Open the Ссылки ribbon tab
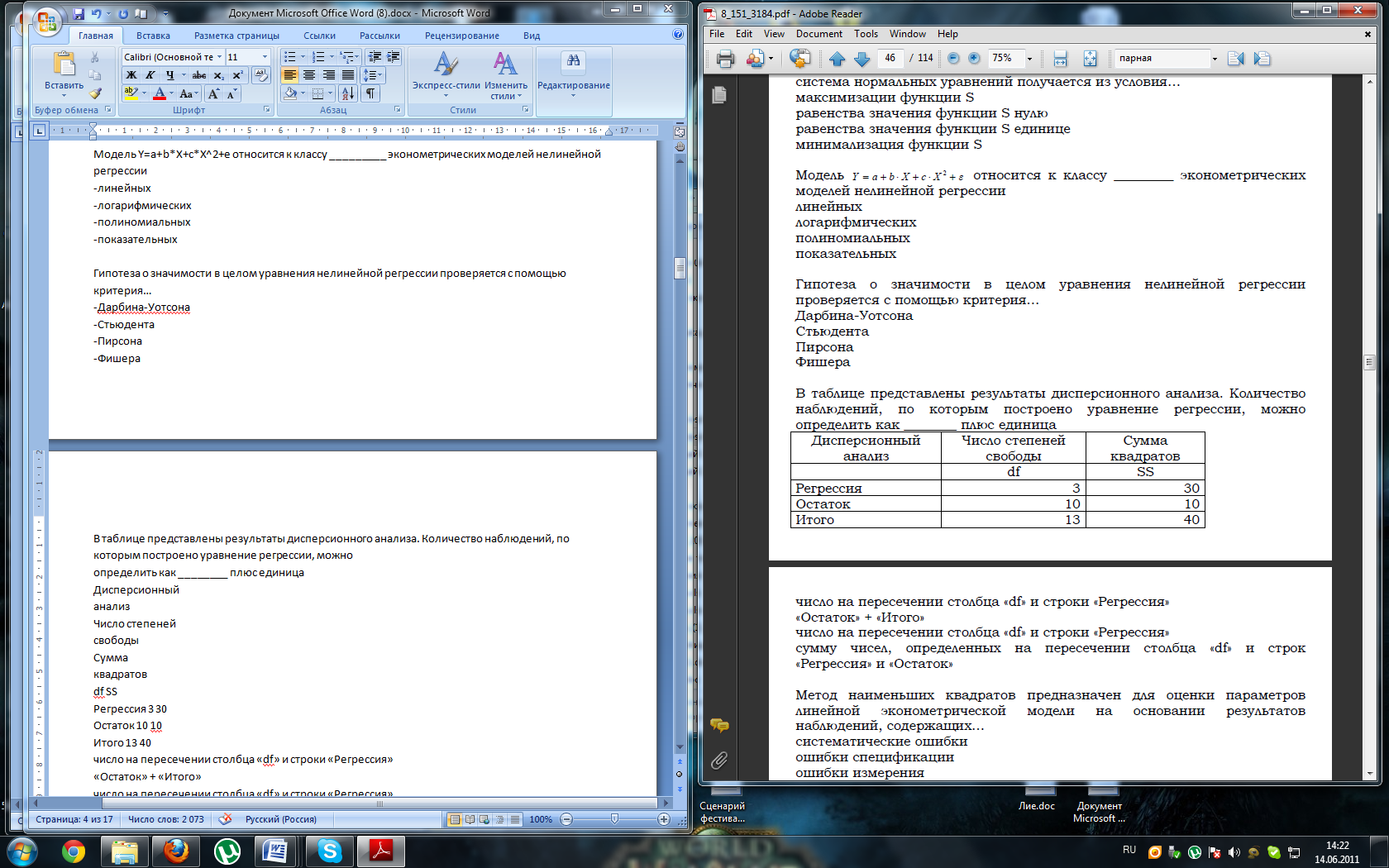This screenshot has height=868, width=1389. [x=319, y=36]
